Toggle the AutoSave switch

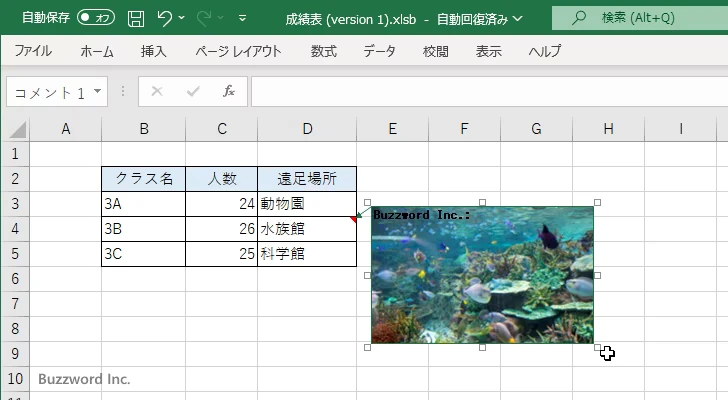(96, 18)
